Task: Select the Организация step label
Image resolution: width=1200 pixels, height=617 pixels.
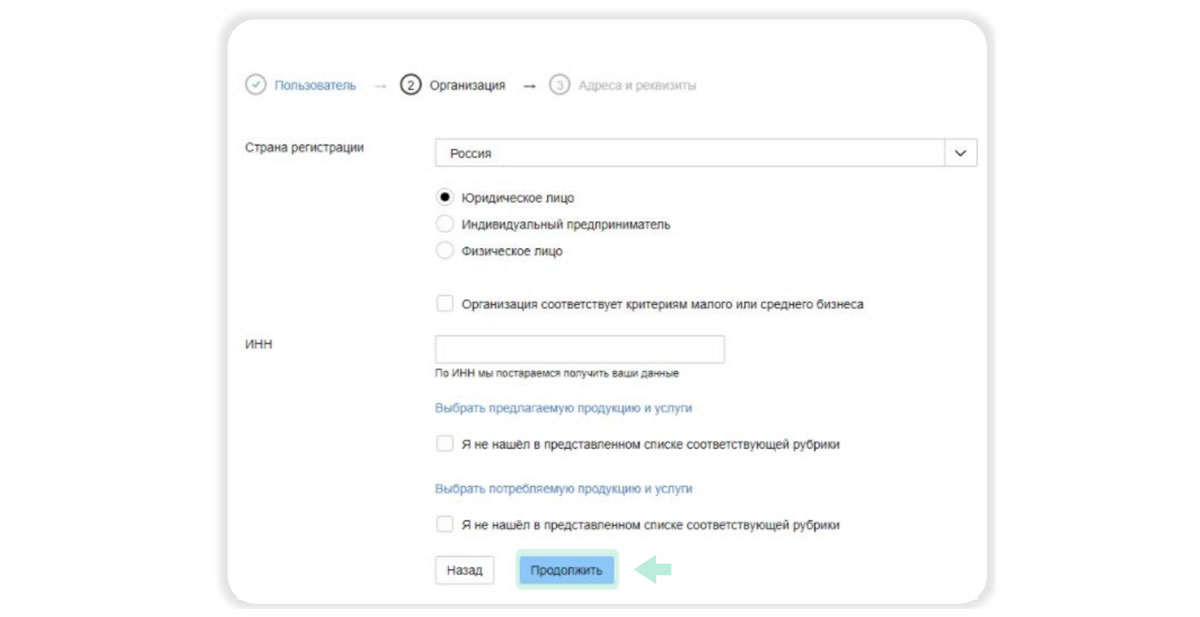Action: (467, 86)
